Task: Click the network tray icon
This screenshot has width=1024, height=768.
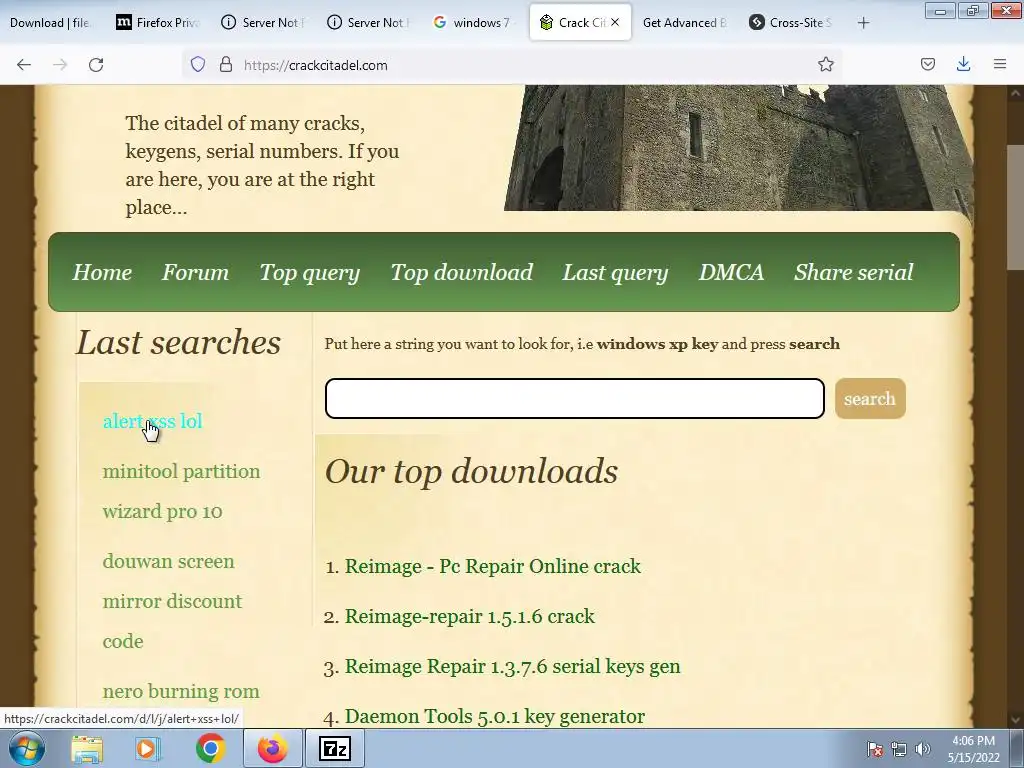Action: [x=899, y=749]
